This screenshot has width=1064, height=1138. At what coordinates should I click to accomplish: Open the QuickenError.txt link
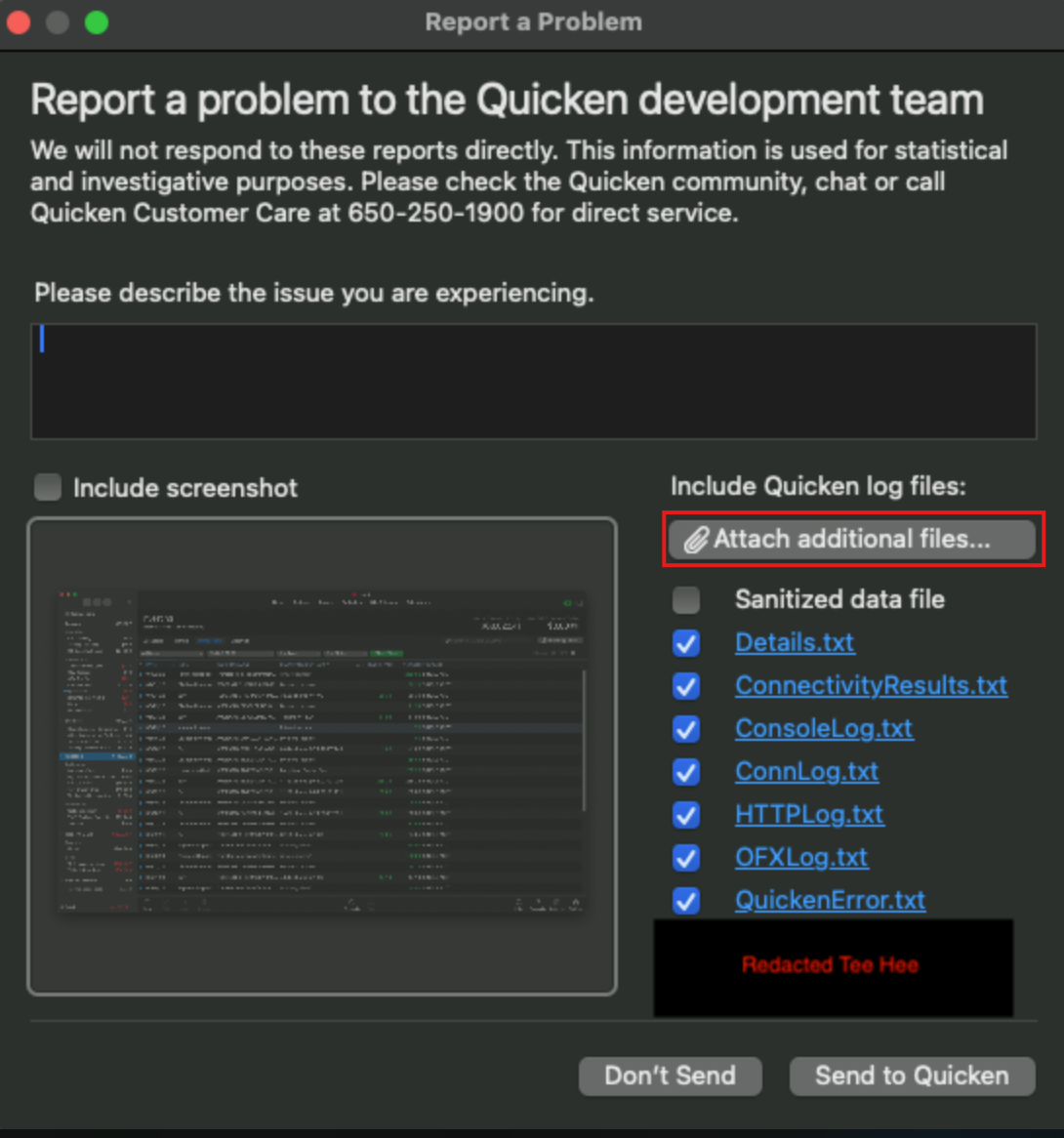click(831, 900)
